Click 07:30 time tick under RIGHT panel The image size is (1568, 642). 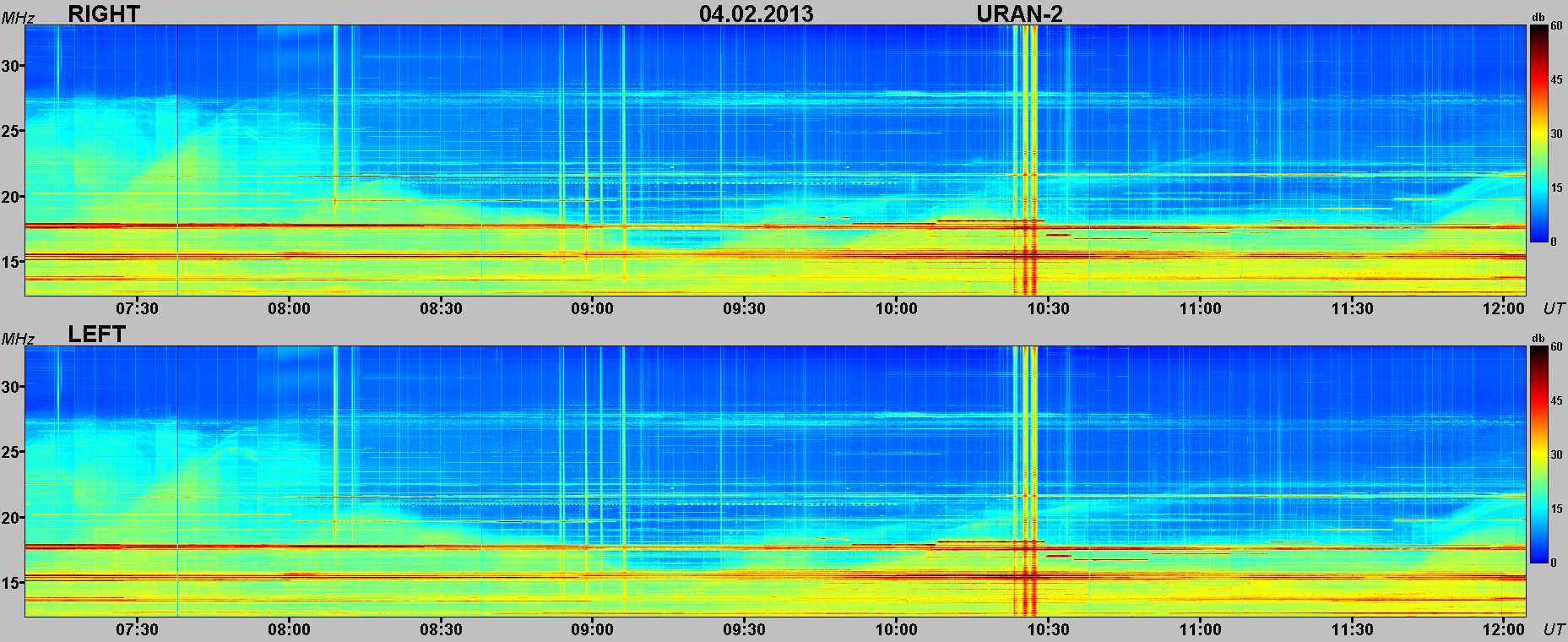[137, 308]
